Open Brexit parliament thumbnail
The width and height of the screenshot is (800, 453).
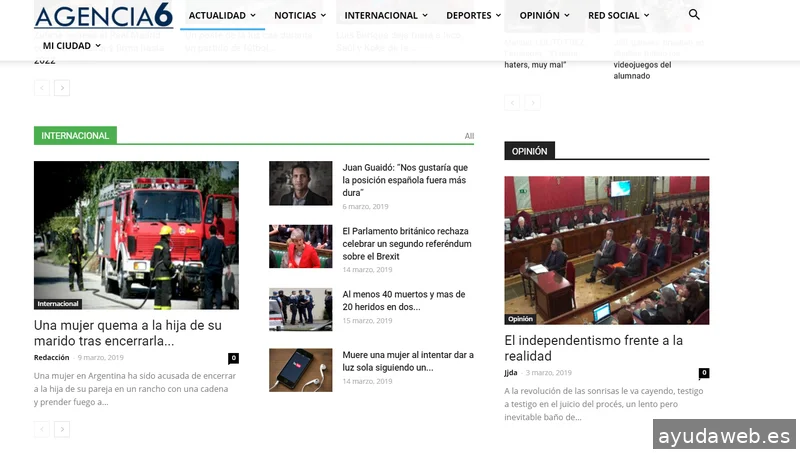(x=301, y=246)
